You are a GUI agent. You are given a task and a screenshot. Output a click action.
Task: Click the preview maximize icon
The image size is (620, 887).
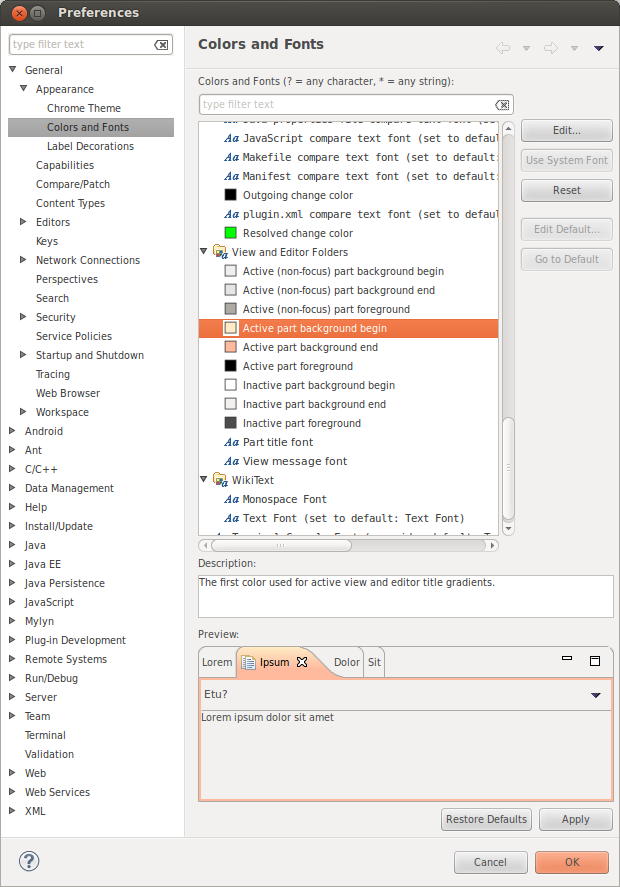click(595, 661)
